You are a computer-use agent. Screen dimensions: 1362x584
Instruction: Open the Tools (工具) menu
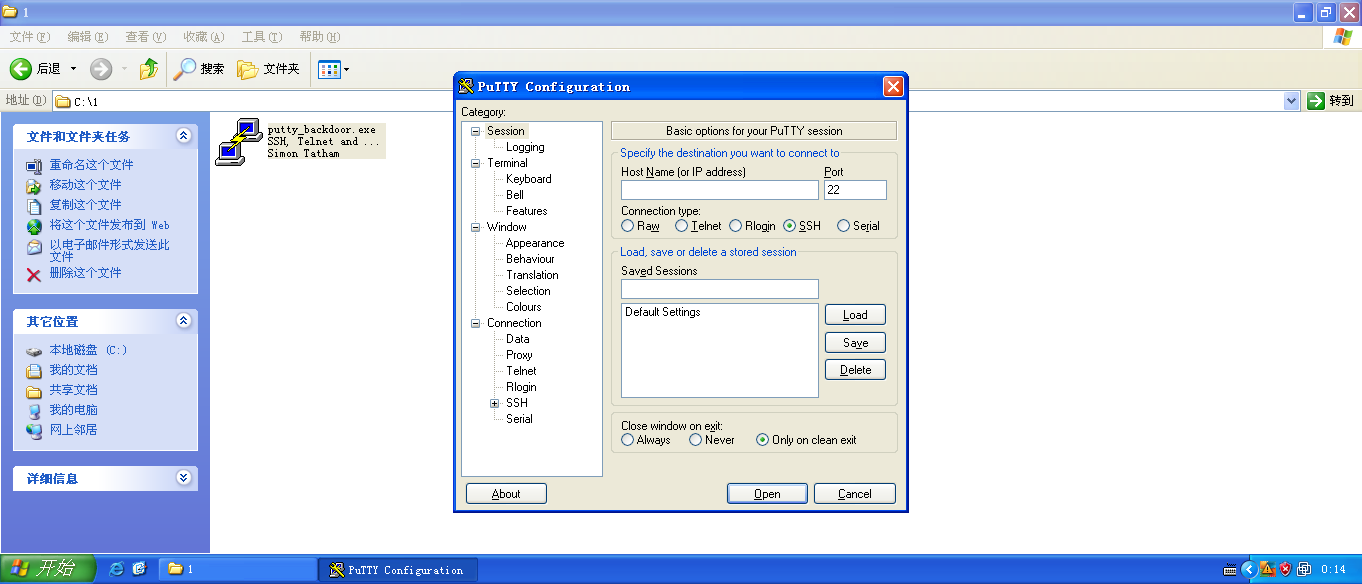pos(261,37)
